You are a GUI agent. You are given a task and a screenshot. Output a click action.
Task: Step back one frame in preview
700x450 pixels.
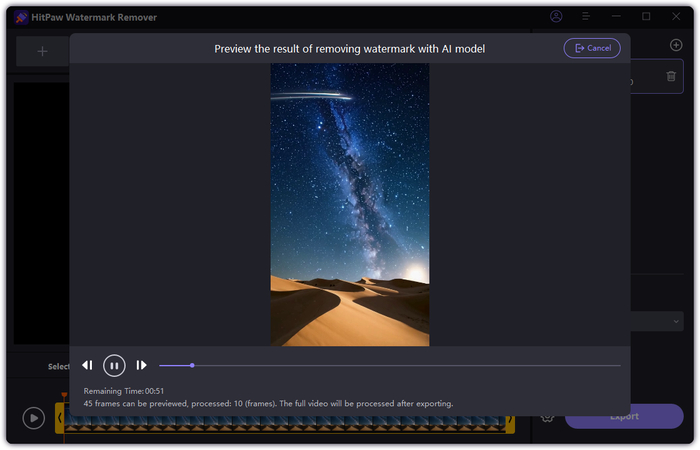pos(88,366)
